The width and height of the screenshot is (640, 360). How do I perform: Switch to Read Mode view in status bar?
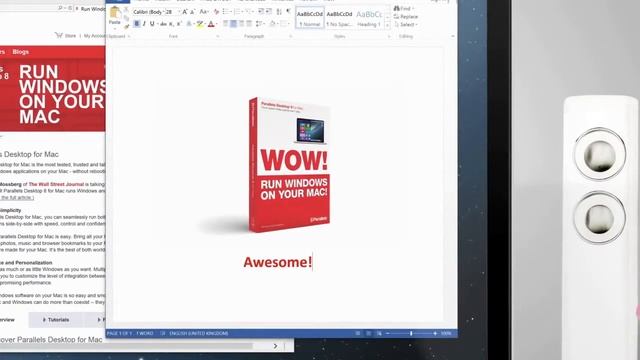pos(358,333)
